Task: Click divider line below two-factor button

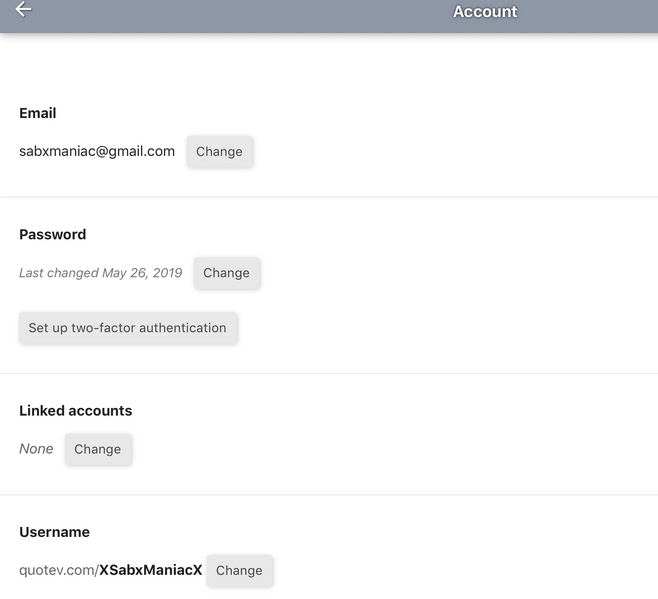Action: [x=329, y=373]
